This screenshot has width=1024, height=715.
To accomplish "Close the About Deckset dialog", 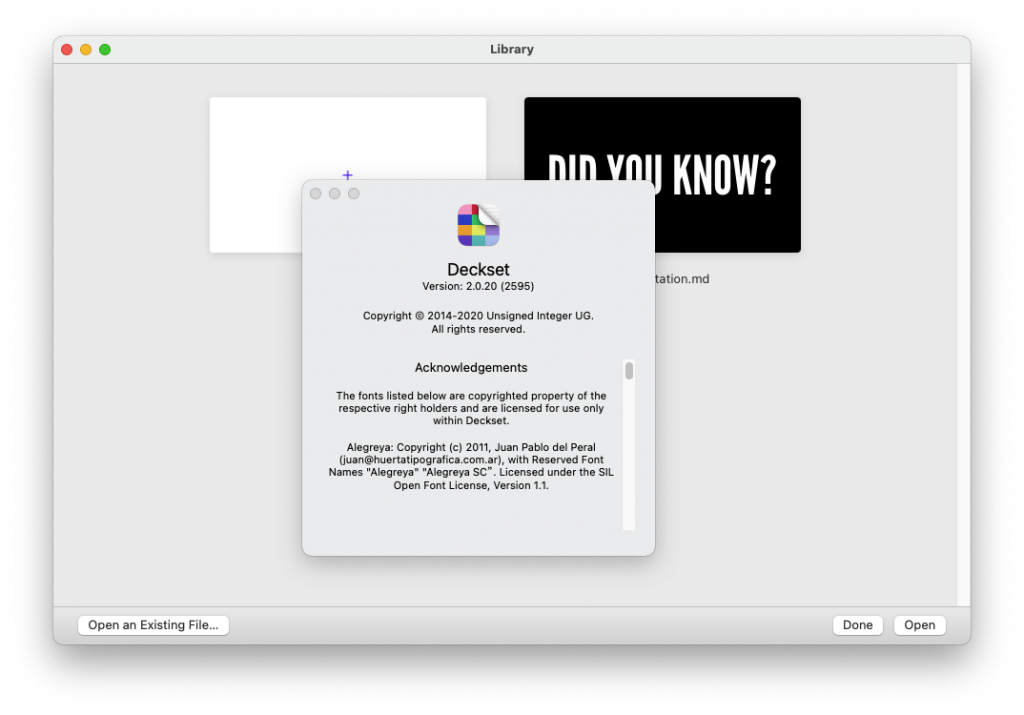I will click(x=315, y=193).
